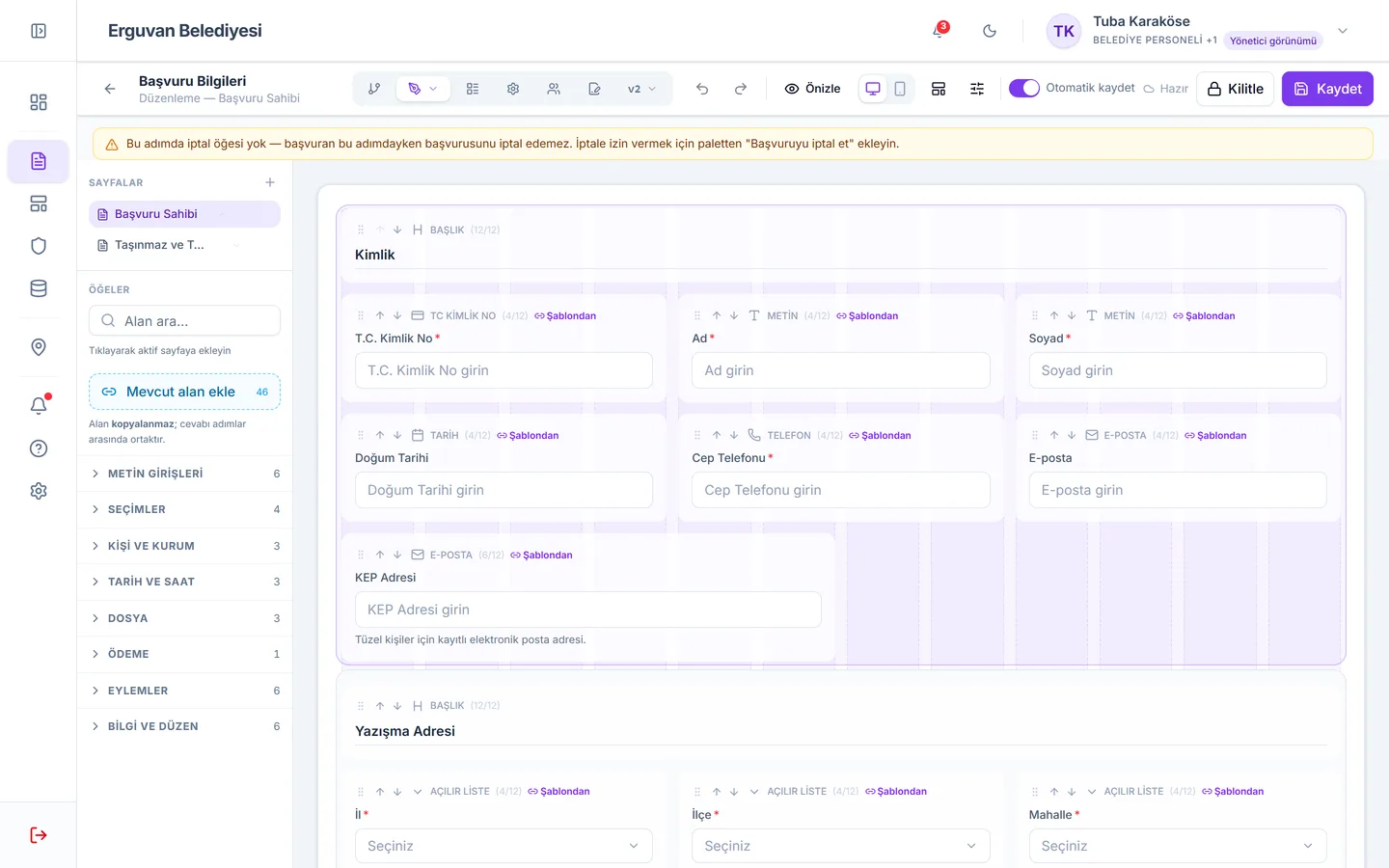Viewport: 1389px width, 868px height.
Task: Open the İlçe Seçiniz dropdown
Action: pos(841,846)
